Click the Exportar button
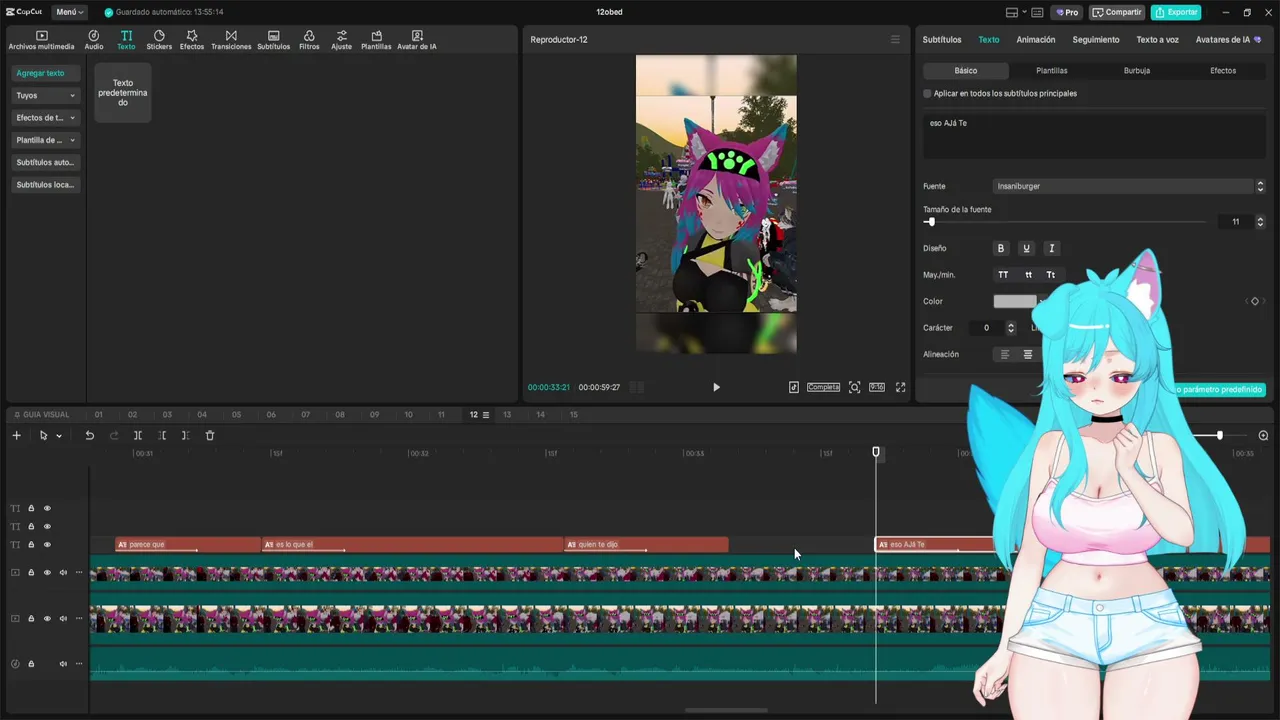 point(1176,12)
